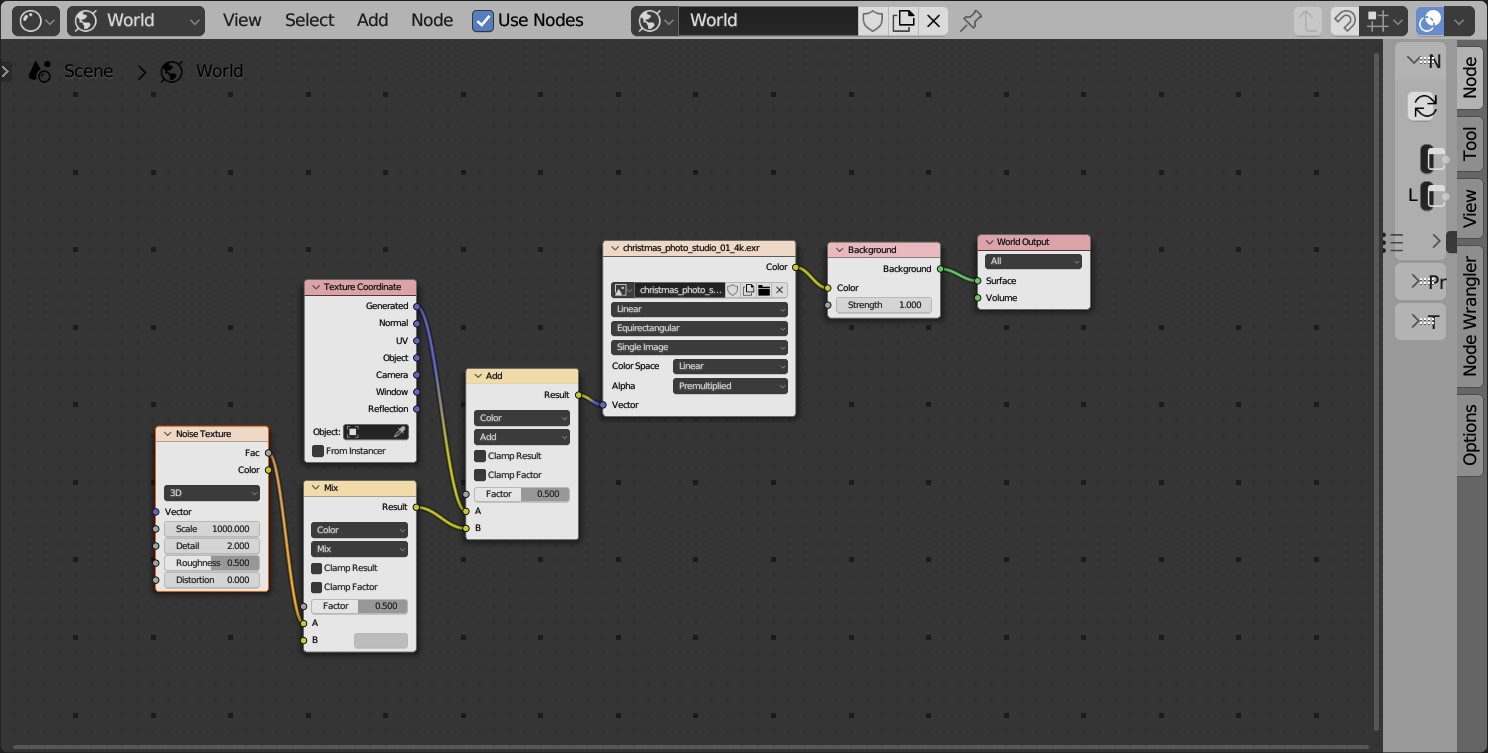
Task: Open Mix node blend mode dropdown
Action: (359, 549)
